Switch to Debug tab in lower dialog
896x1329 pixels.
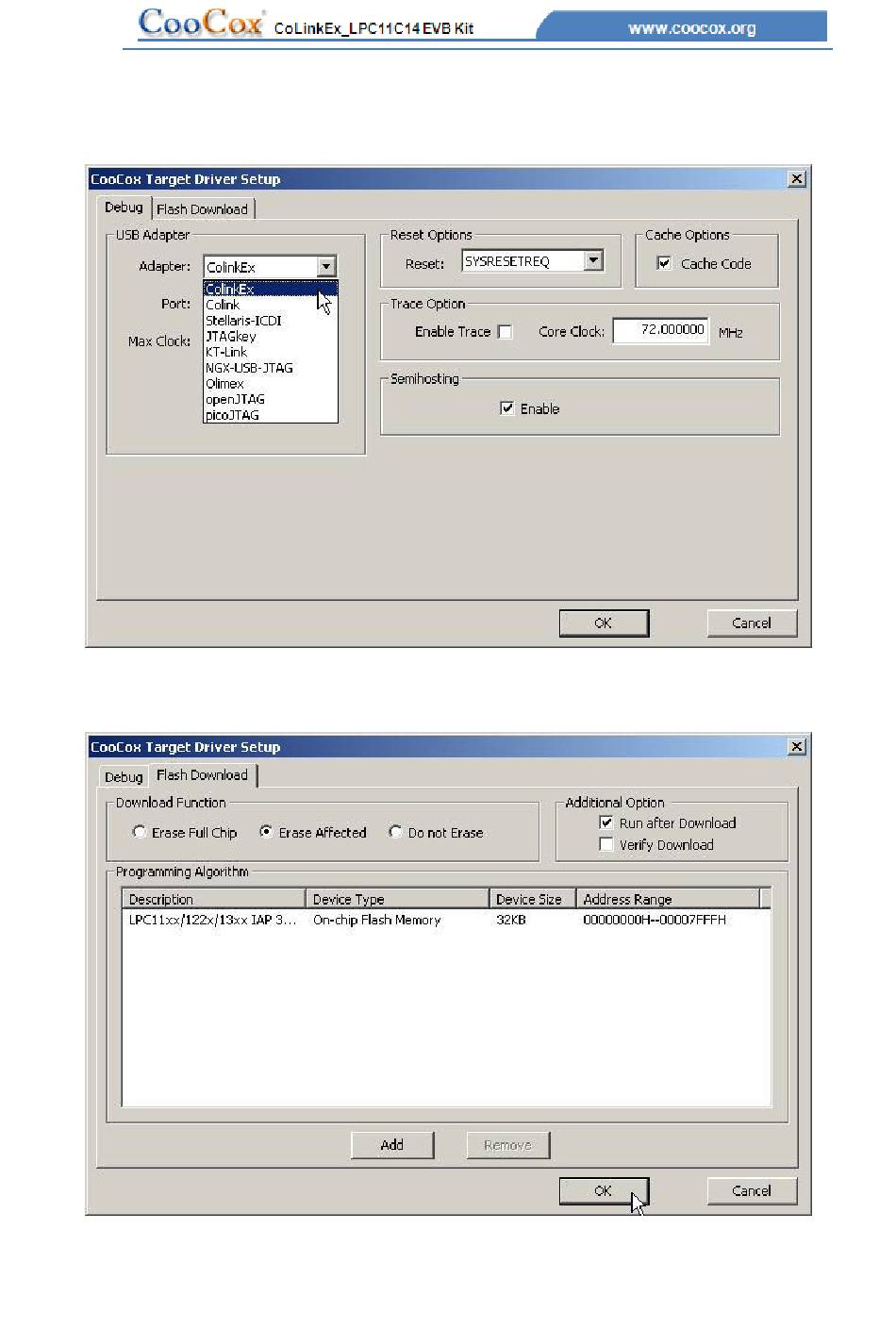[124, 777]
